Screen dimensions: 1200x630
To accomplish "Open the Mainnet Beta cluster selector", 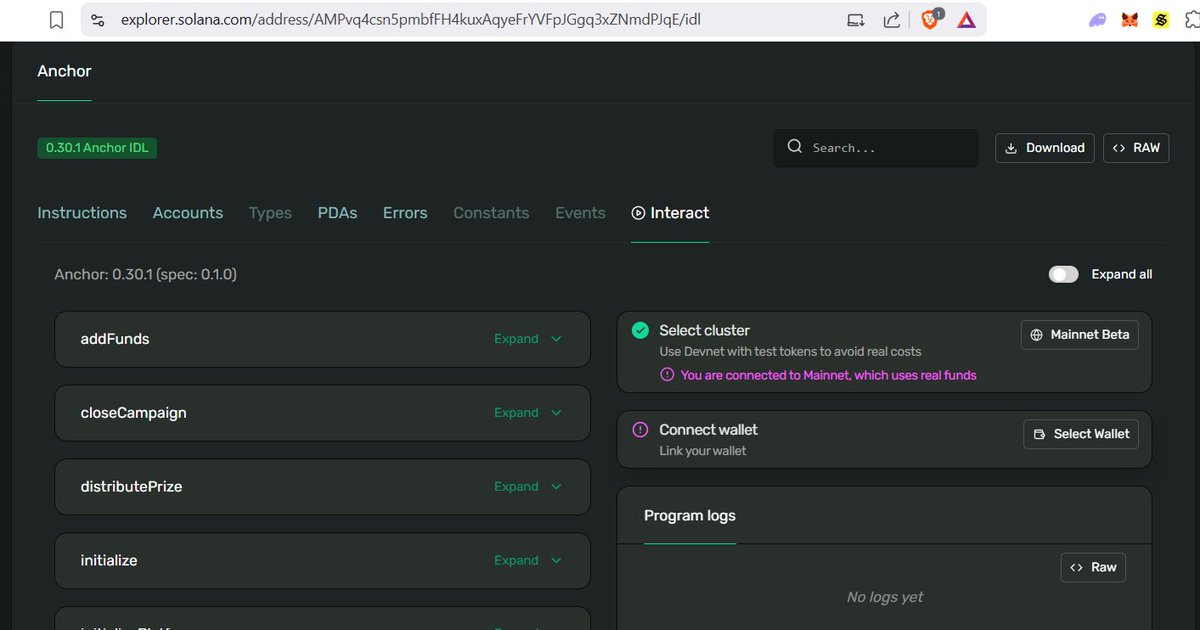I will (x=1079, y=335).
